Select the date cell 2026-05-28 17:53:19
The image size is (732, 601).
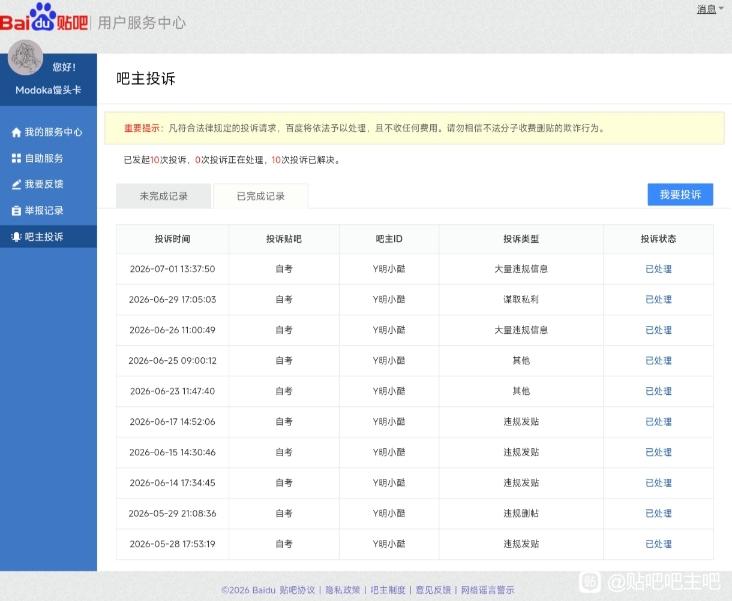172,544
